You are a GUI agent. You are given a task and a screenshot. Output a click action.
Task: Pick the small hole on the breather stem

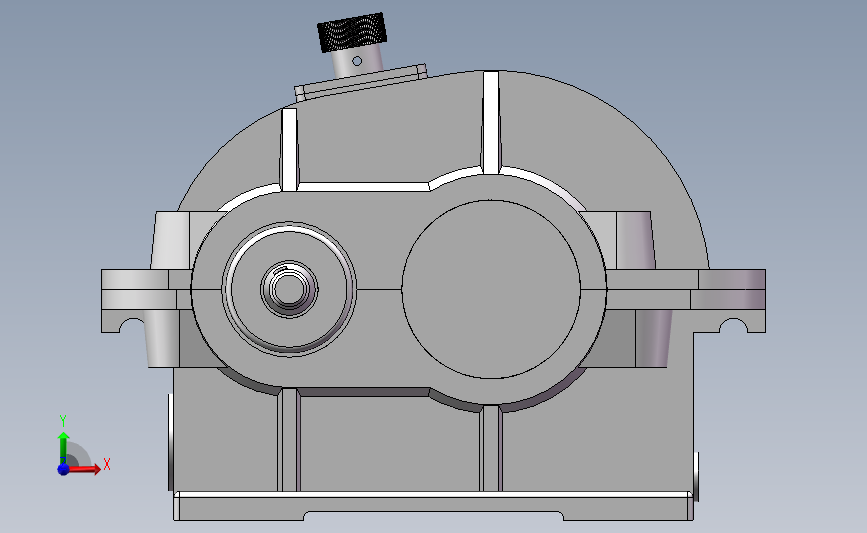pos(357,61)
